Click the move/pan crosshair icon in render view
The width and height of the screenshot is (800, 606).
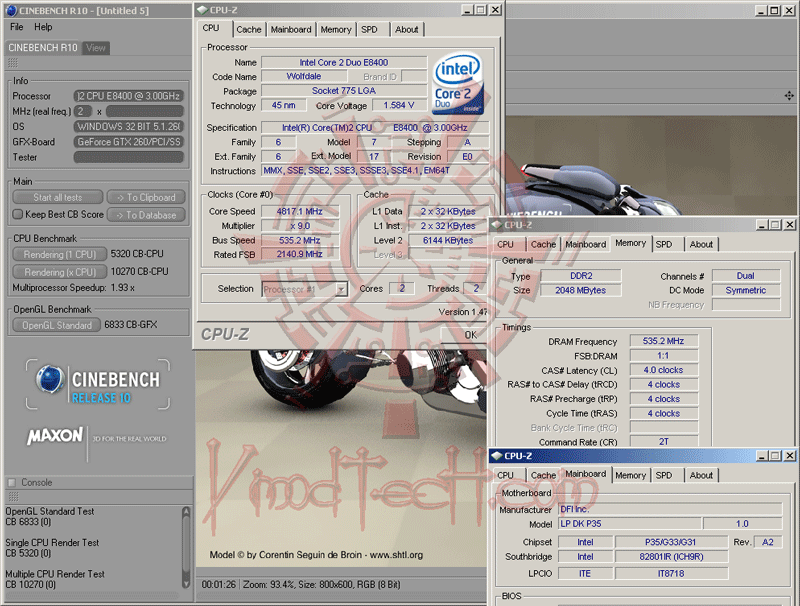789,96
